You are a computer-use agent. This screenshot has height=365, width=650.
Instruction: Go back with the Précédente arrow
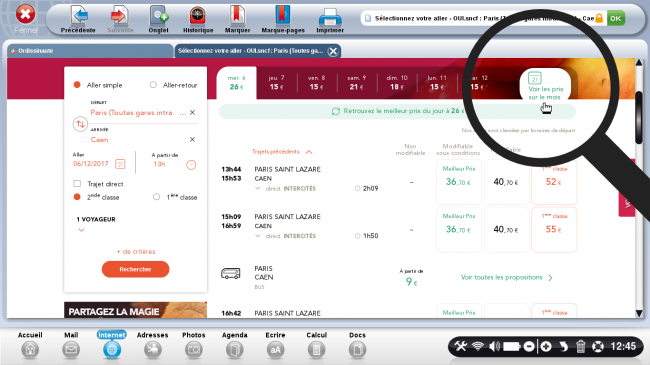pyautogui.click(x=79, y=16)
